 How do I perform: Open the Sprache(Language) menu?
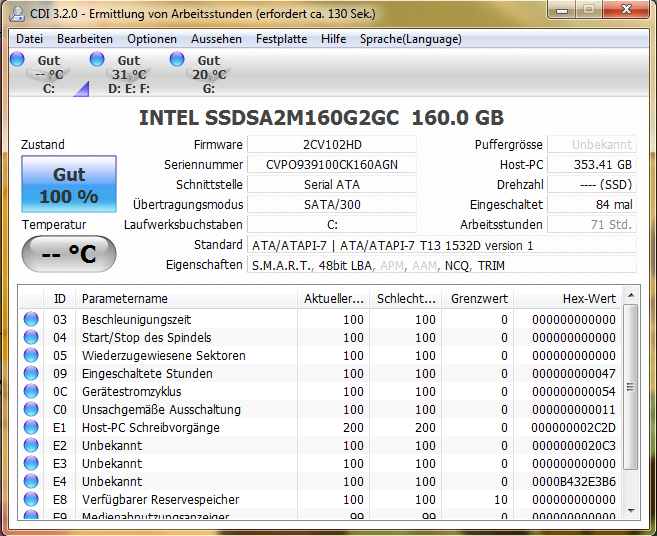click(411, 39)
